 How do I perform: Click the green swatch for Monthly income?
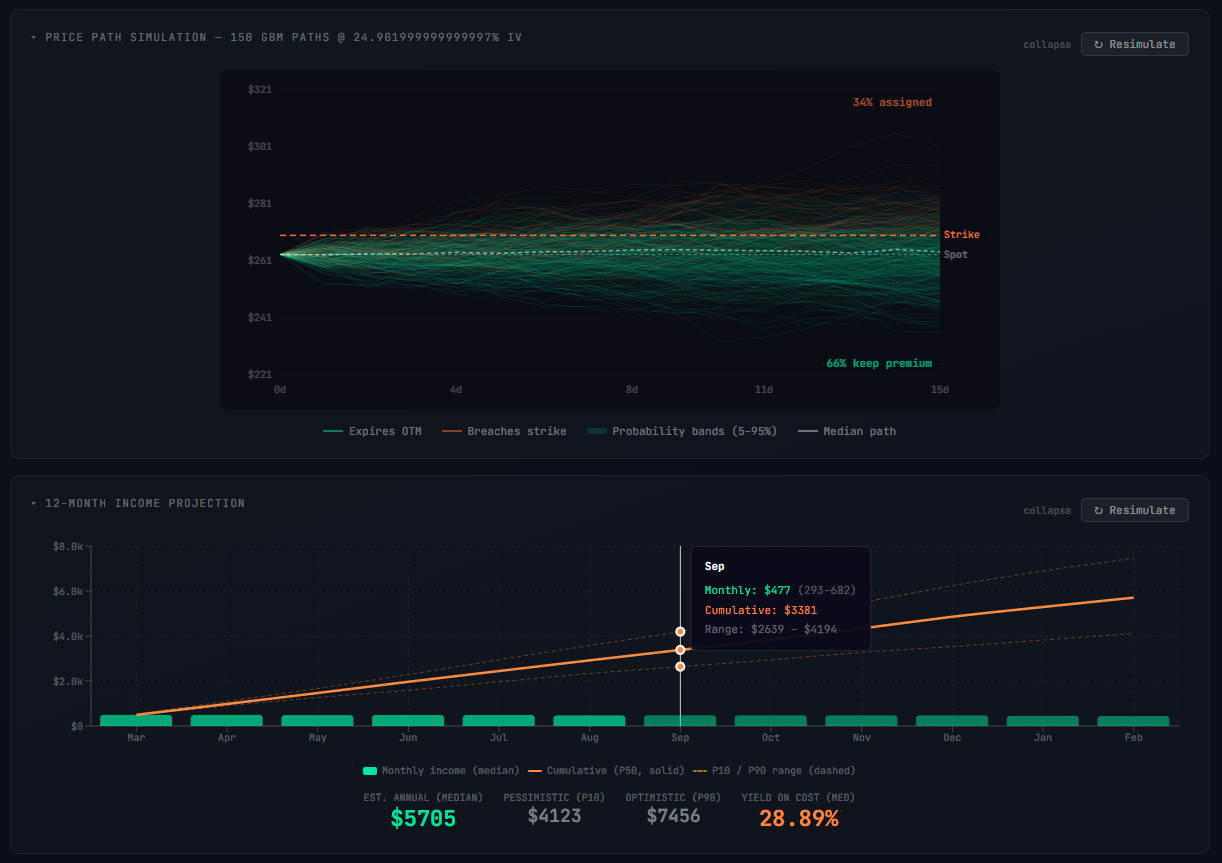371,770
